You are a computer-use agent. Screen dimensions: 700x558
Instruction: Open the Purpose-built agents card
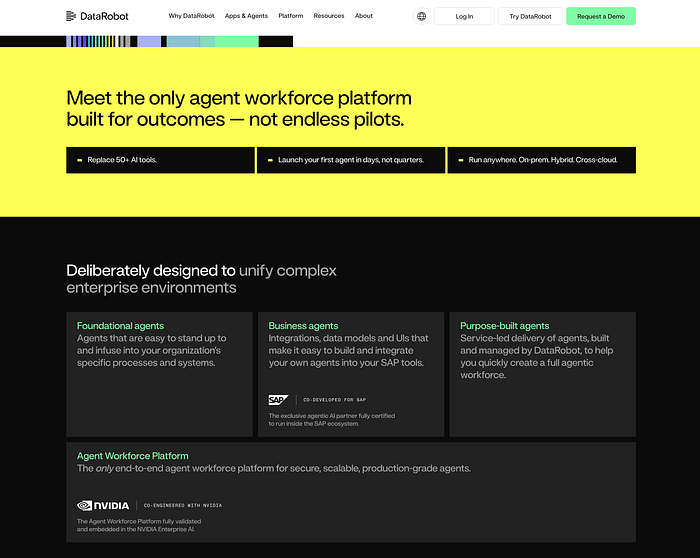[x=543, y=374]
